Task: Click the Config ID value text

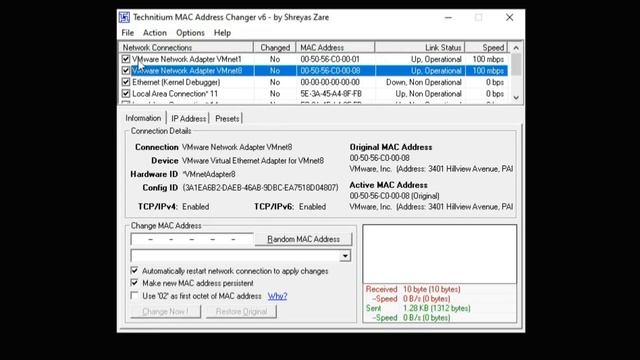Action: (x=260, y=188)
